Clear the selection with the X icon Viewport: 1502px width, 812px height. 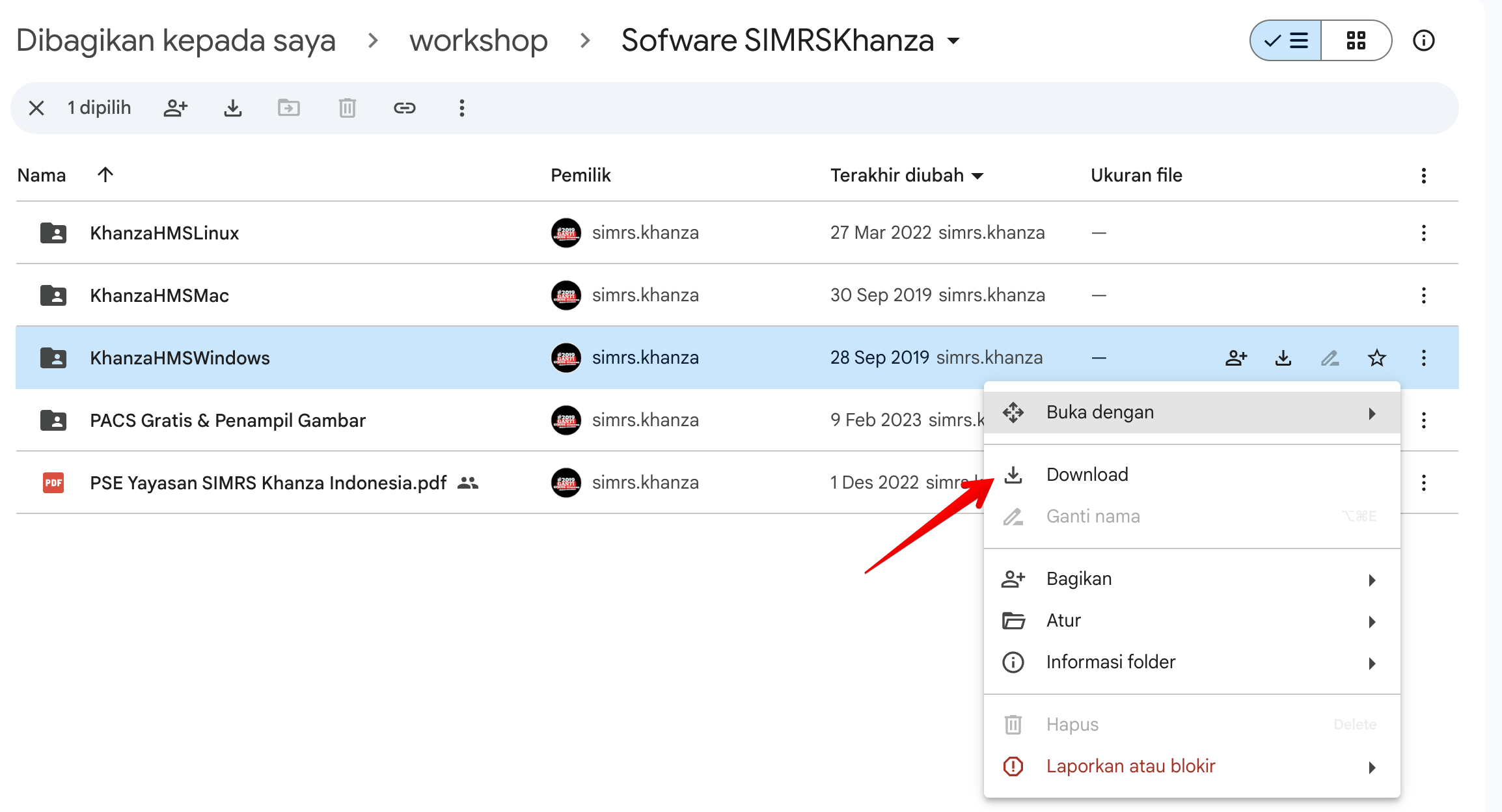36,108
